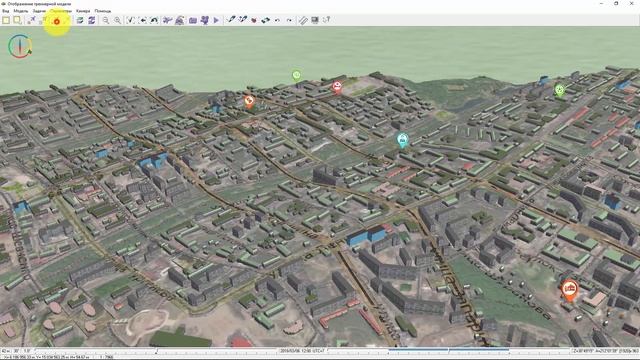Click the undo arrow toolbar icon

coord(278,20)
